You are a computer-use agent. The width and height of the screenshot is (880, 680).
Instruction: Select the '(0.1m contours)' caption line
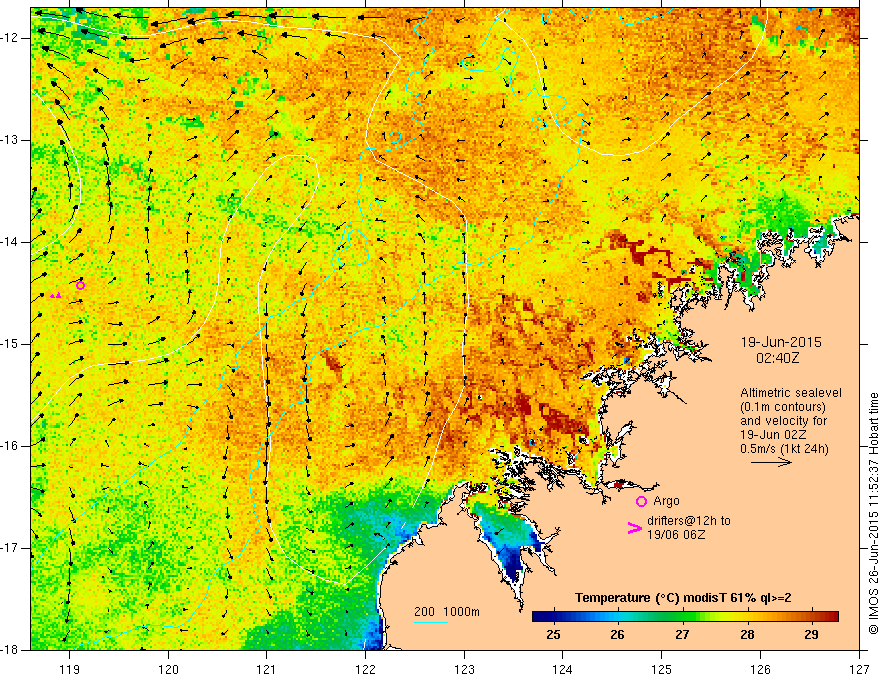[x=783, y=407]
